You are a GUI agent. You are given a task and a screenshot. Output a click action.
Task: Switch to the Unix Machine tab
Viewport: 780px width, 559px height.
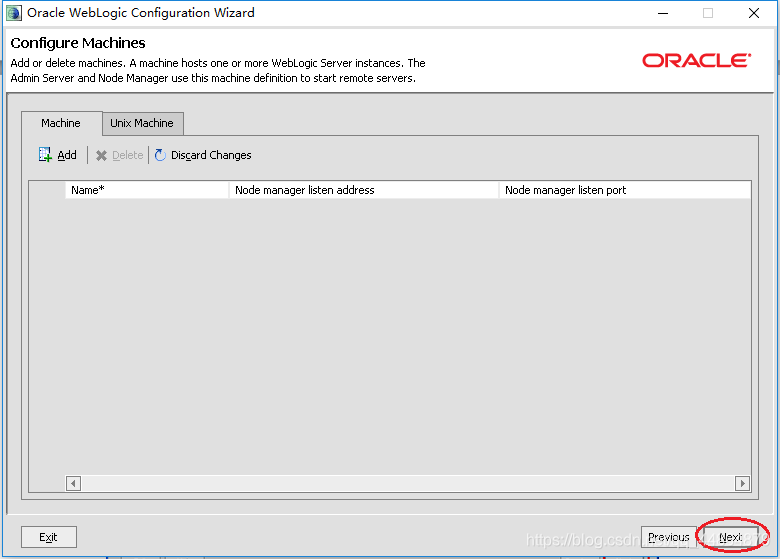click(142, 123)
